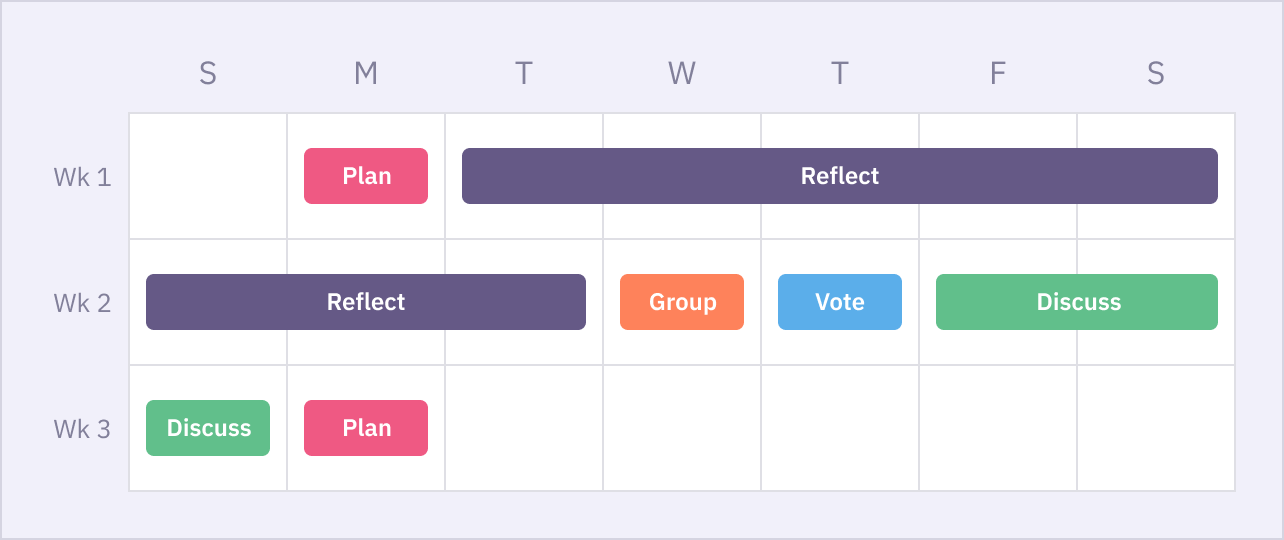The height and width of the screenshot is (540, 1284).
Task: Click the pink Plan event in Week 1
Action: [x=366, y=176]
